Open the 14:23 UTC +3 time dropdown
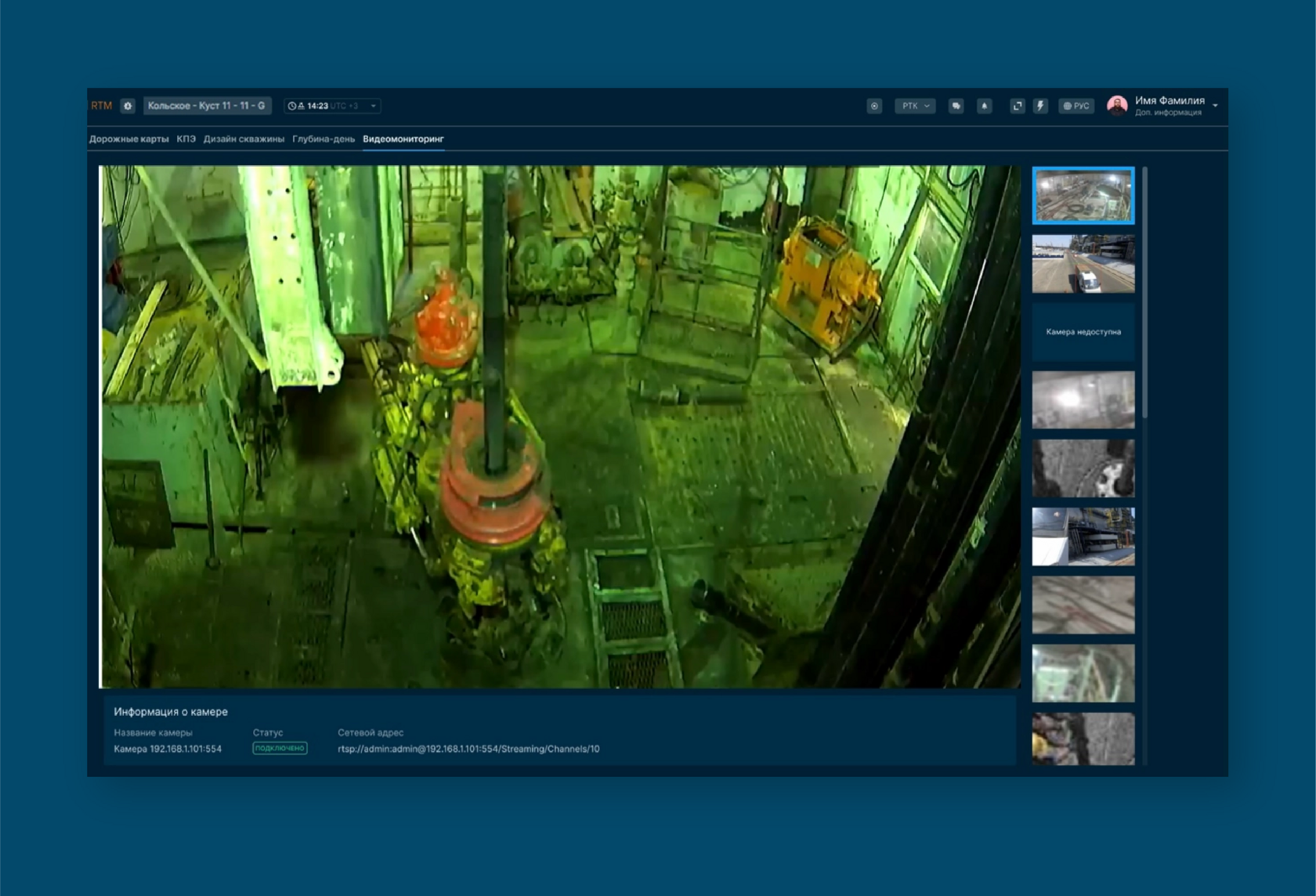The width and height of the screenshot is (1316, 896). (332, 106)
